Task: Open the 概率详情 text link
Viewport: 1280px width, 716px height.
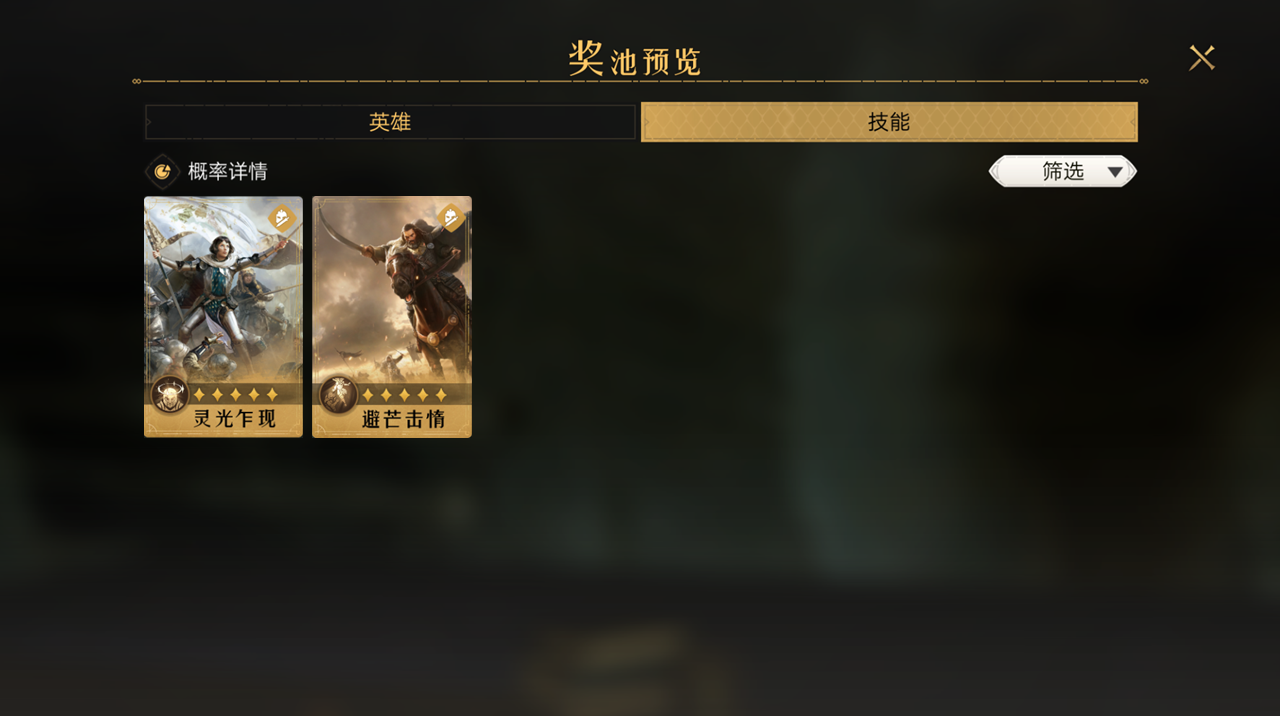Action: tap(228, 171)
